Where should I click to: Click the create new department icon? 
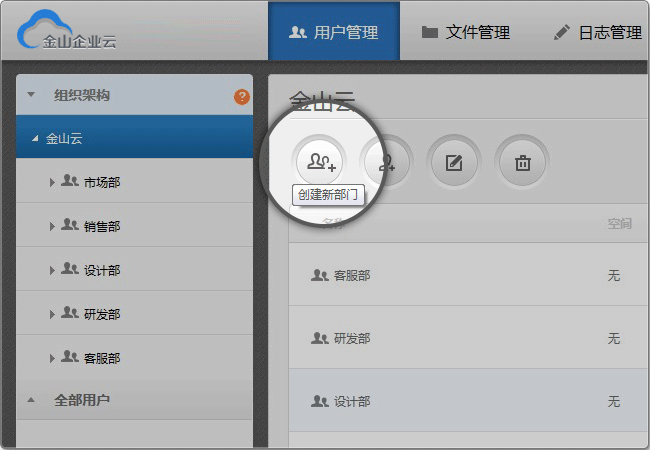coord(319,162)
